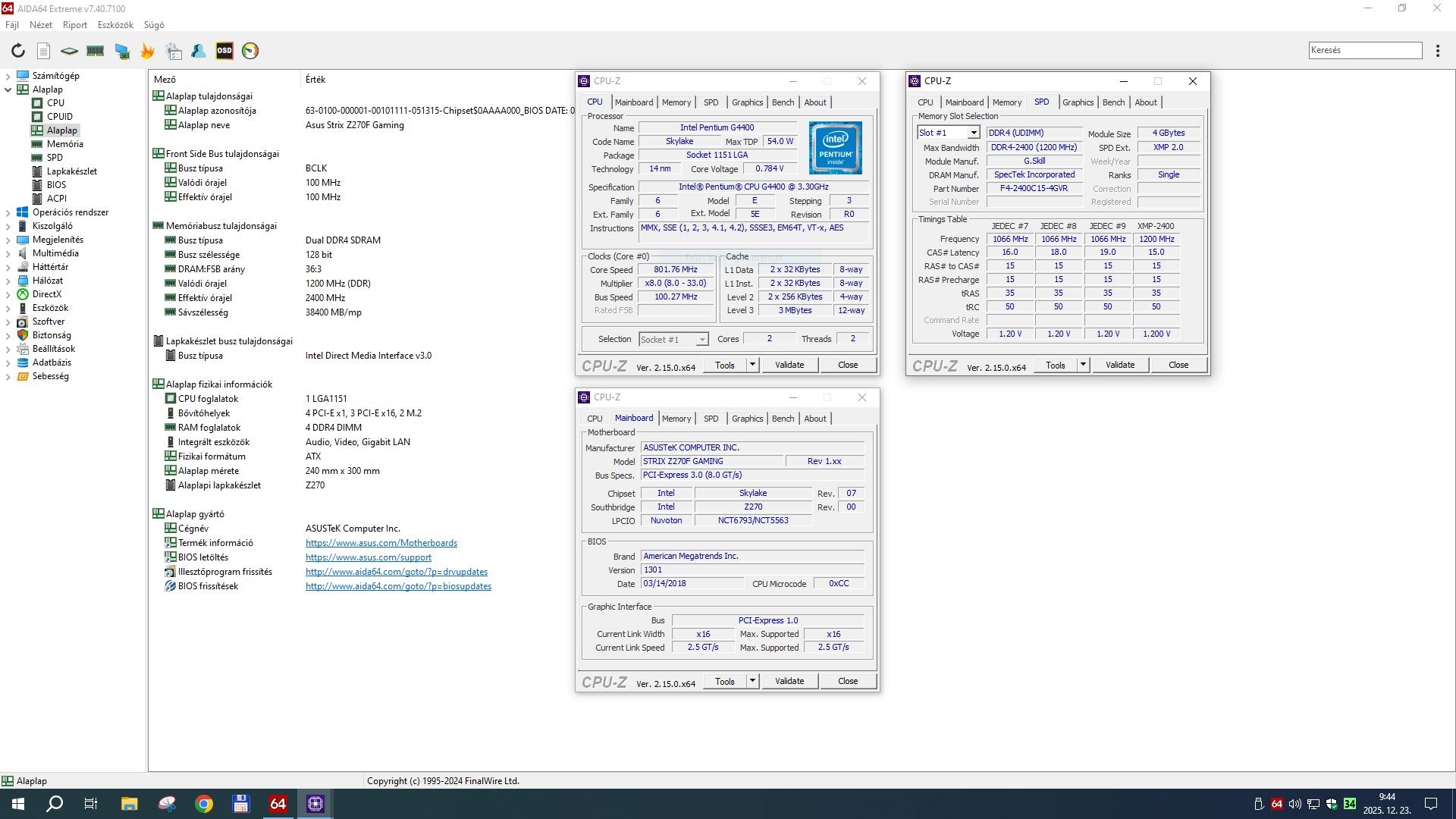Select SPD in the navigation tree
Screen dimensions: 1456x819
click(x=55, y=158)
